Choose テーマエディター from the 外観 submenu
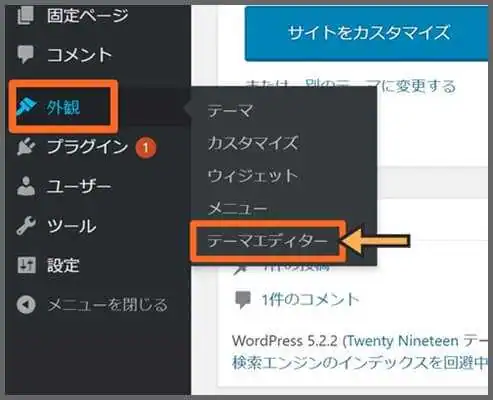The width and height of the screenshot is (493, 400). click(268, 241)
